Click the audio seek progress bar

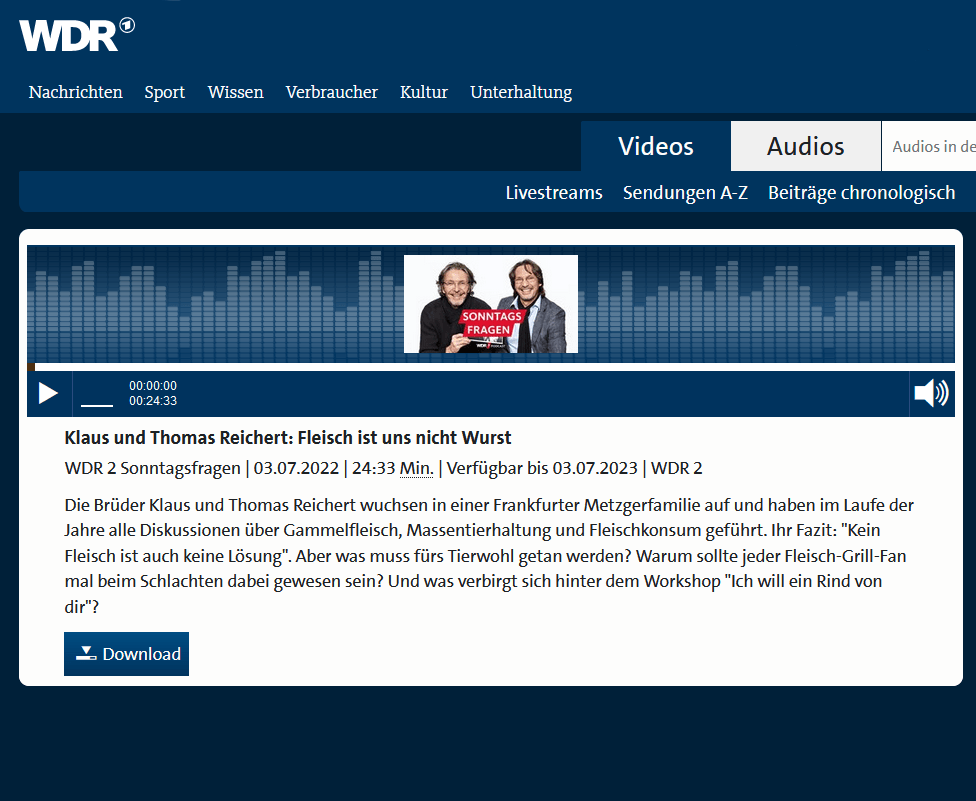pos(490,367)
